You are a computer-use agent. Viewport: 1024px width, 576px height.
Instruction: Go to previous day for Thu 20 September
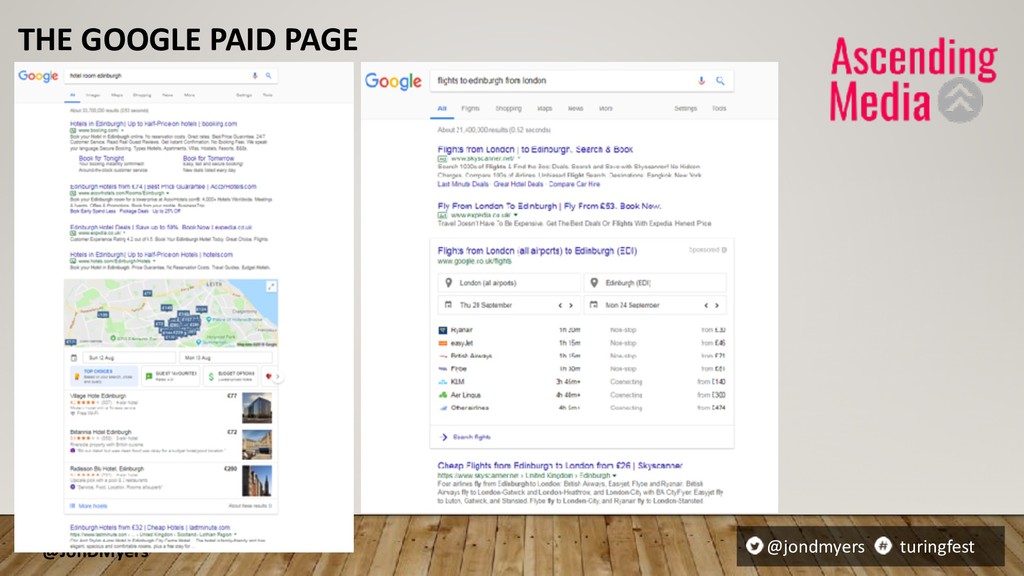point(560,306)
